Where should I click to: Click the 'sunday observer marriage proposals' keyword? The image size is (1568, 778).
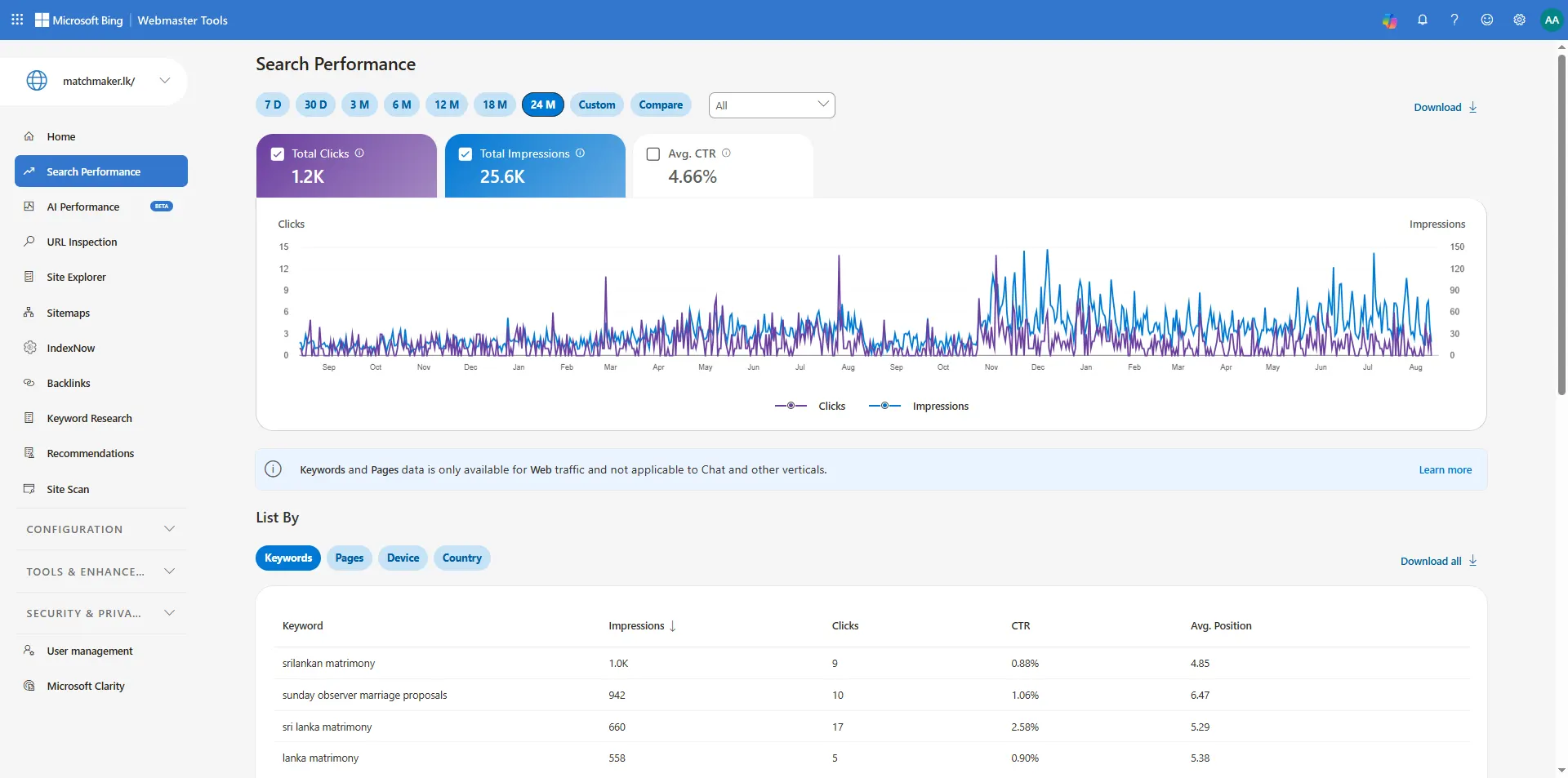pyautogui.click(x=365, y=695)
